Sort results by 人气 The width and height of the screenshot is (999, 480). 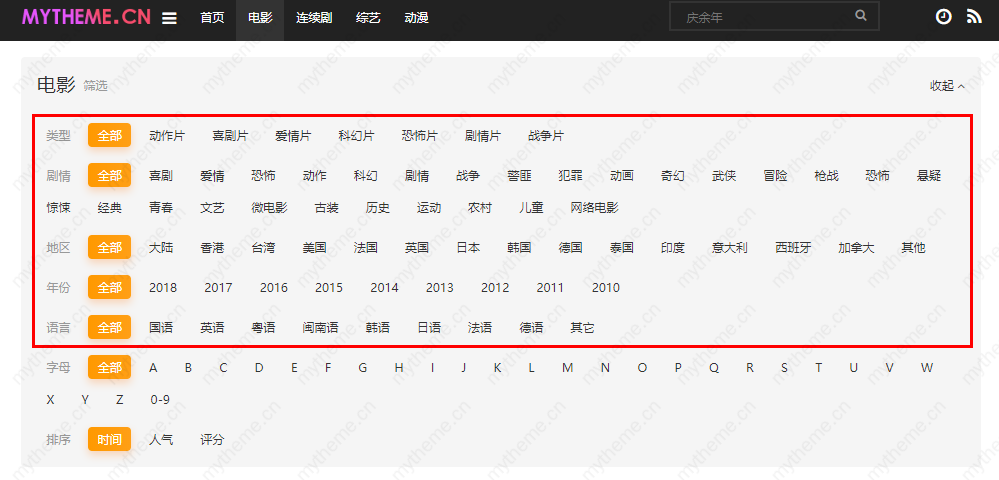coord(161,440)
